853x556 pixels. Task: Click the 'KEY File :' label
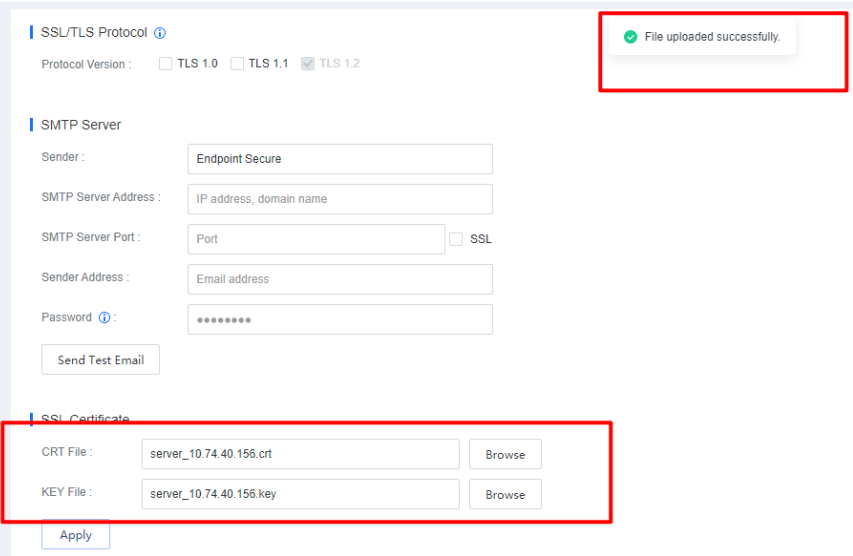[67, 492]
